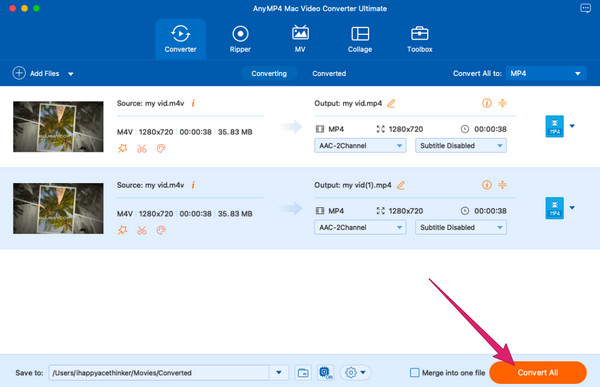The height and width of the screenshot is (387, 600).
Task: Expand the Add Files dropdown arrow
Action: 71,74
